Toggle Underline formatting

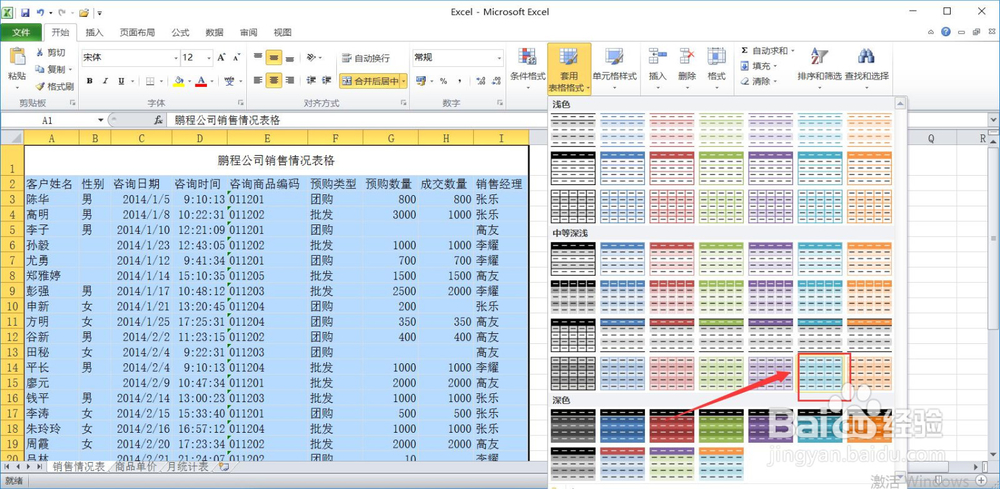[x=121, y=81]
